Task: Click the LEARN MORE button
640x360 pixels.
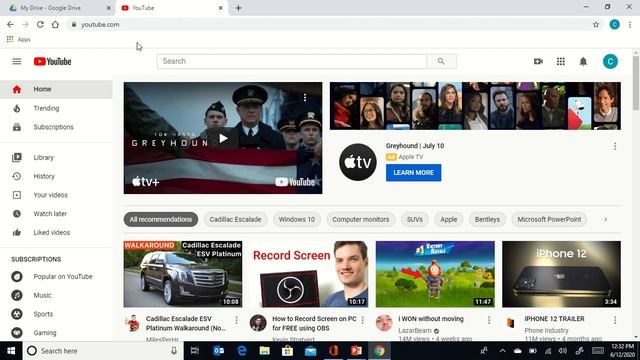Action: click(413, 173)
